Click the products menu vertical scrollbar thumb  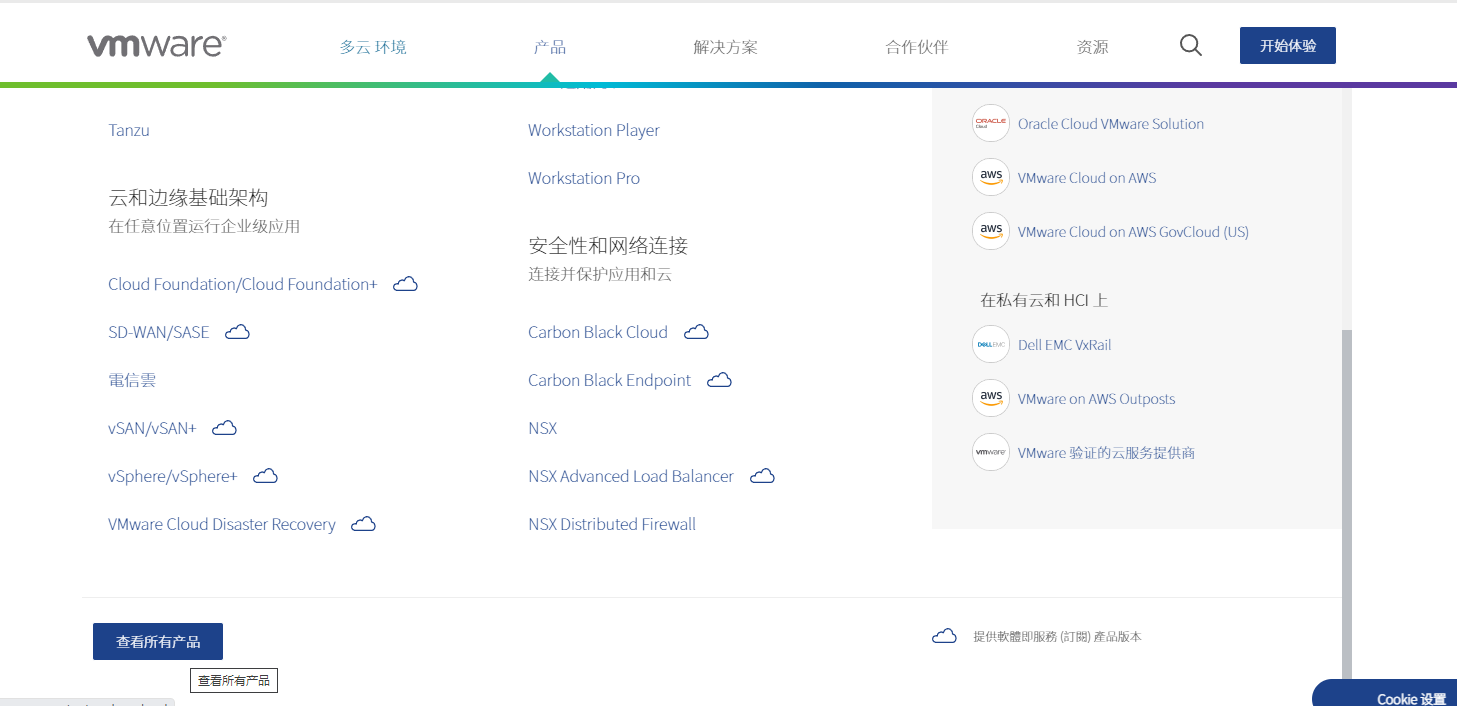(x=1346, y=505)
